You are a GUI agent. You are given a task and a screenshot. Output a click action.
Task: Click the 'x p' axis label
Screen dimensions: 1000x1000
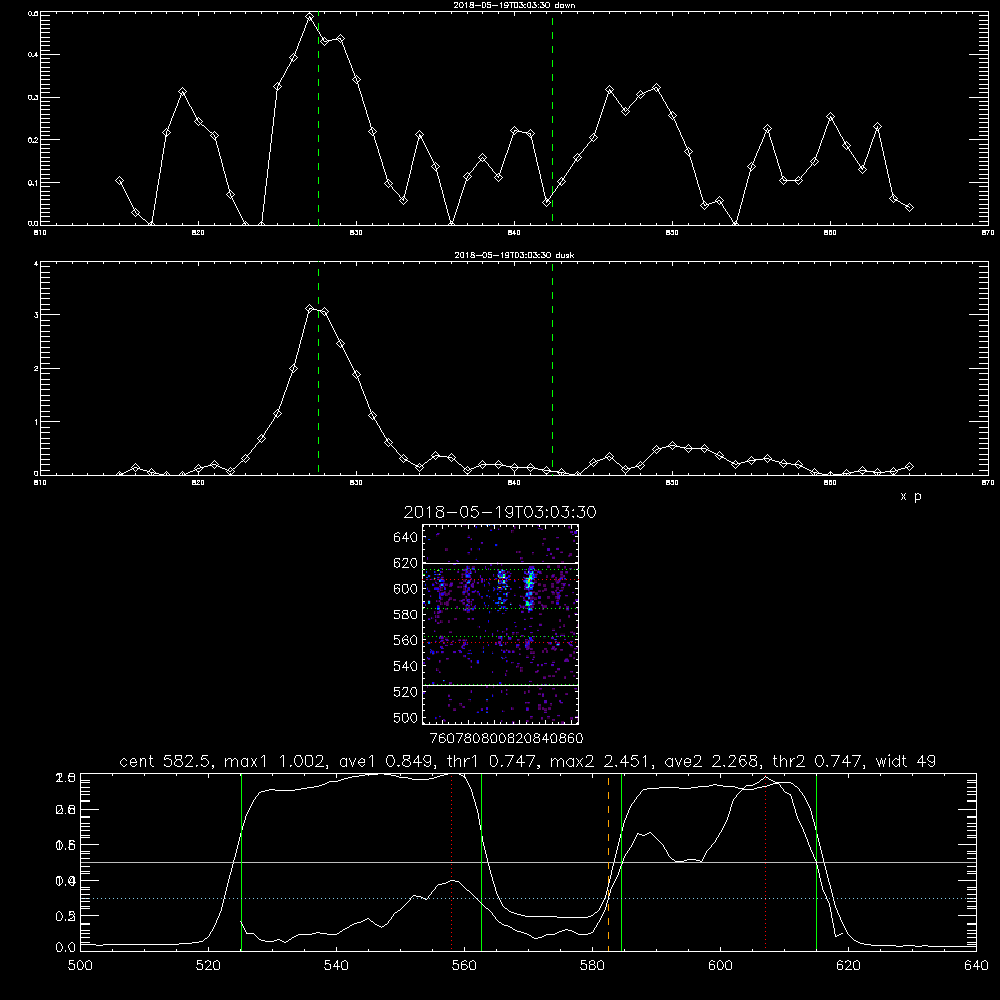point(911,496)
